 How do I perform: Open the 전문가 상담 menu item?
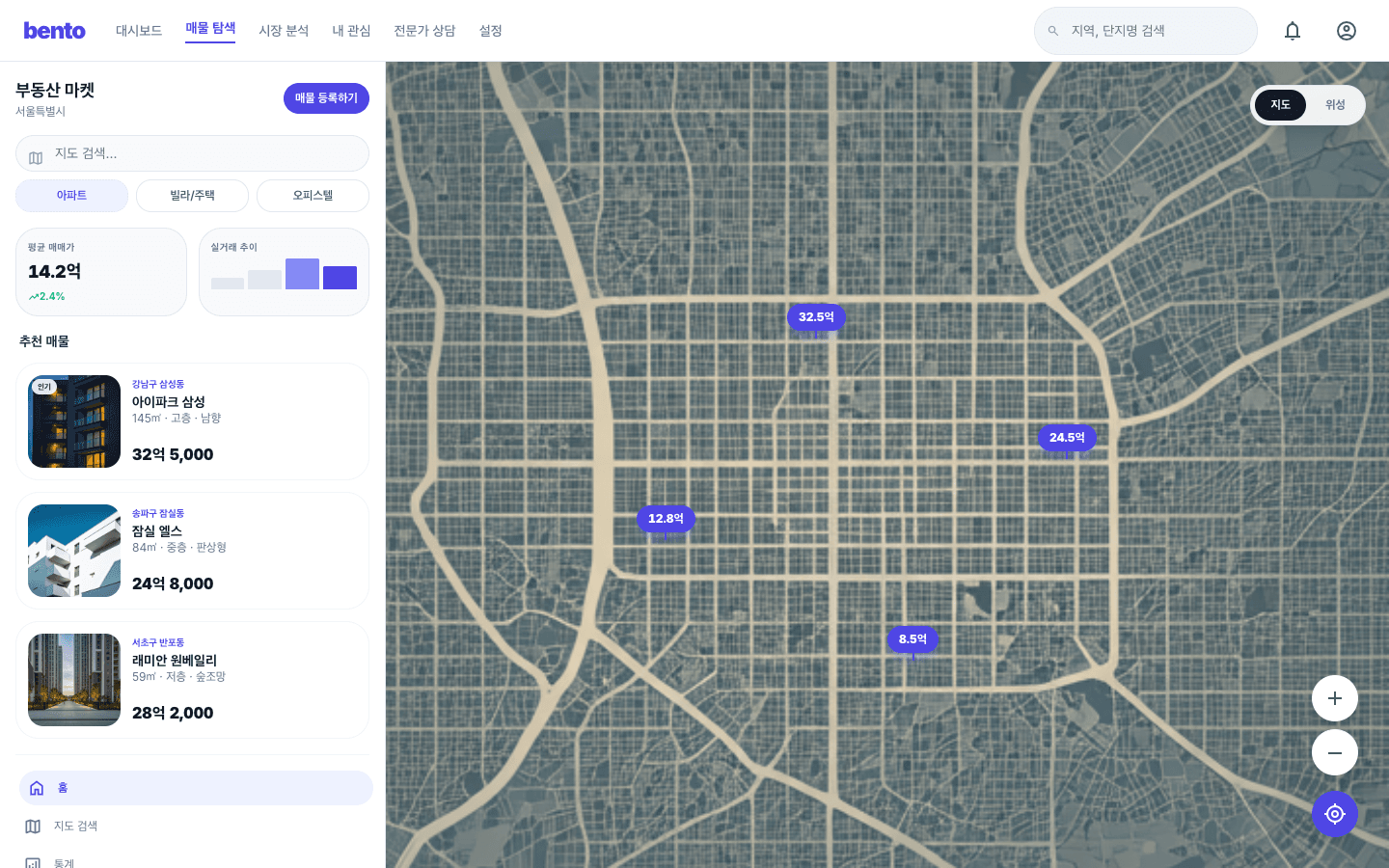424,31
